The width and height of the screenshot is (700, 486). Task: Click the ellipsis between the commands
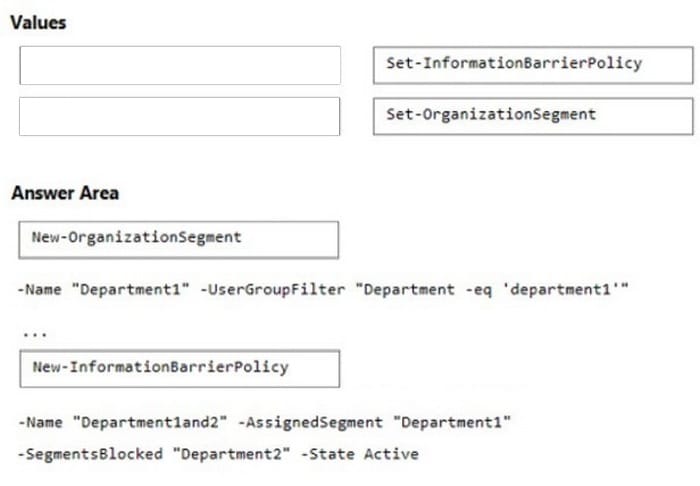[x=35, y=334]
